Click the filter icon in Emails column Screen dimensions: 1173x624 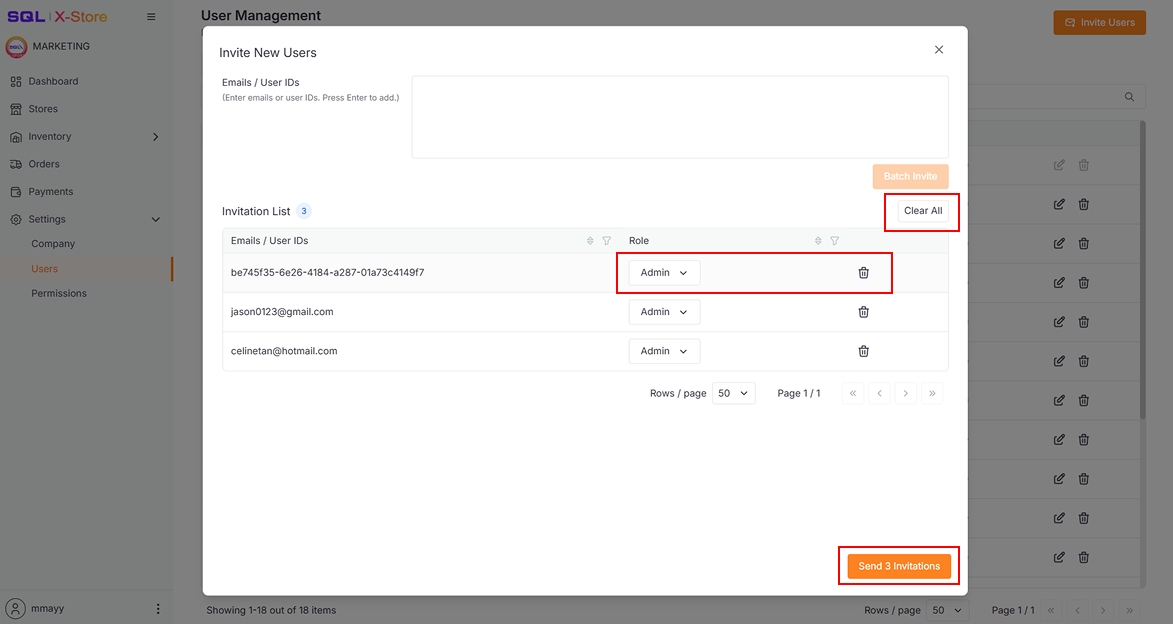[x=606, y=241]
